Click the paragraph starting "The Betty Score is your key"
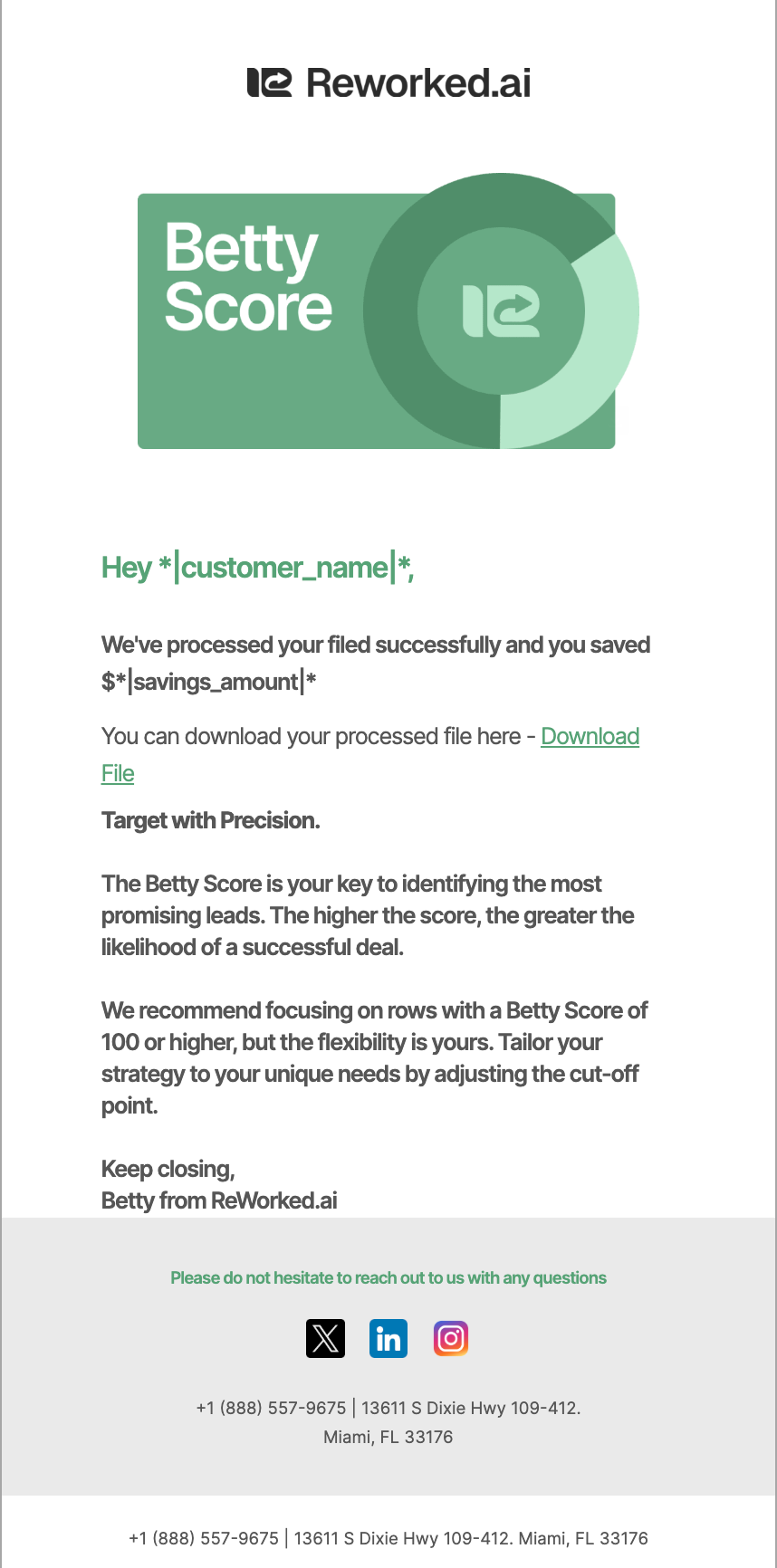This screenshot has height=1568, width=777. click(x=367, y=915)
